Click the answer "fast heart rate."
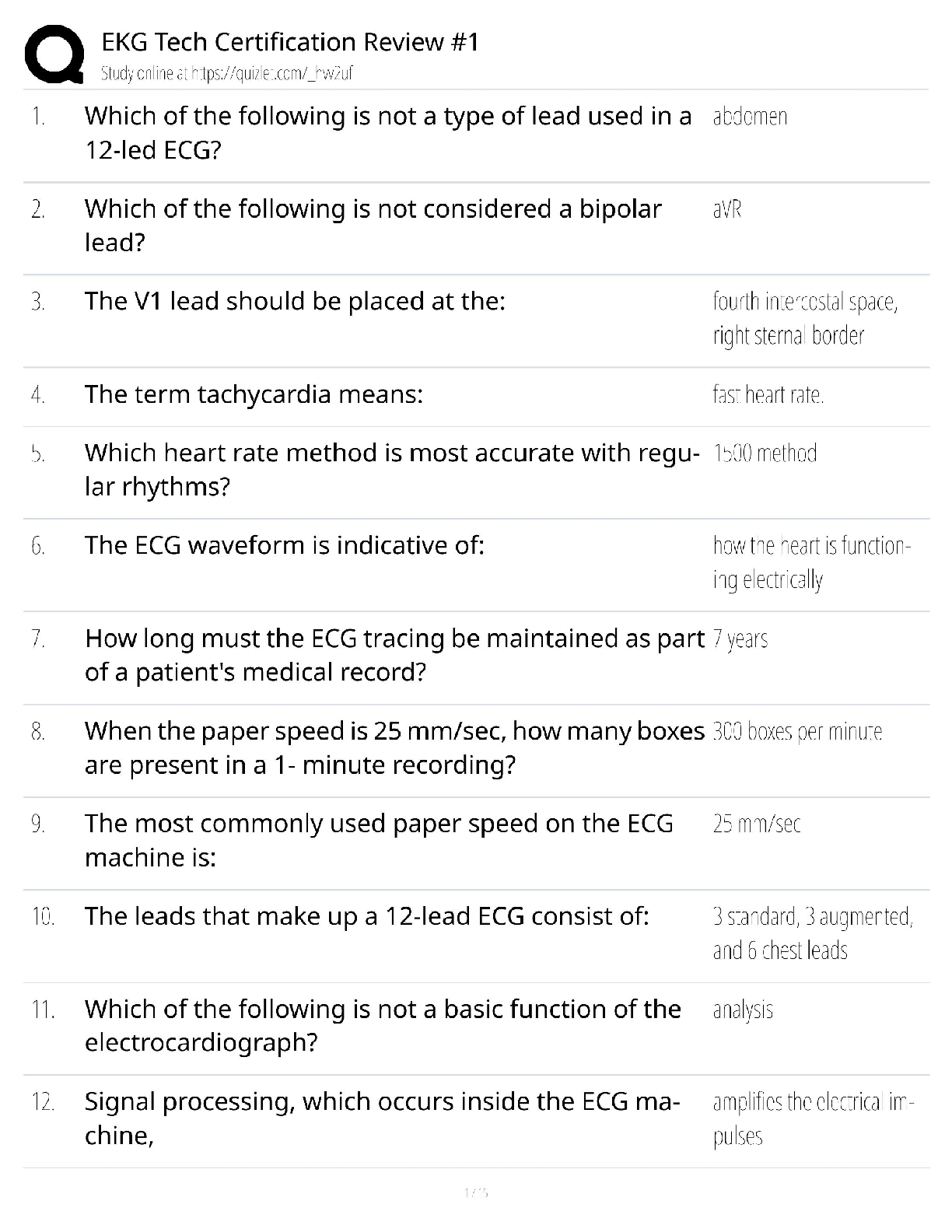The height and width of the screenshot is (1232, 952). 768,395
